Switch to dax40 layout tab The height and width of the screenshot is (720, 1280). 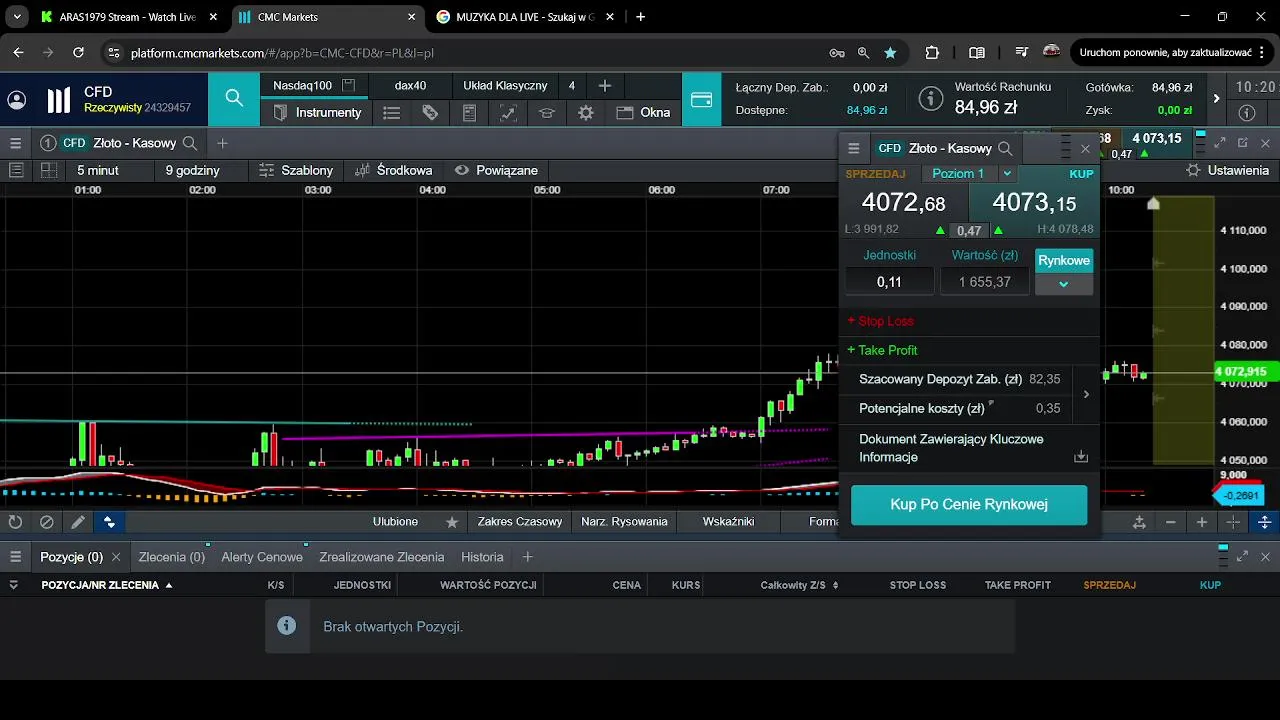click(x=410, y=86)
